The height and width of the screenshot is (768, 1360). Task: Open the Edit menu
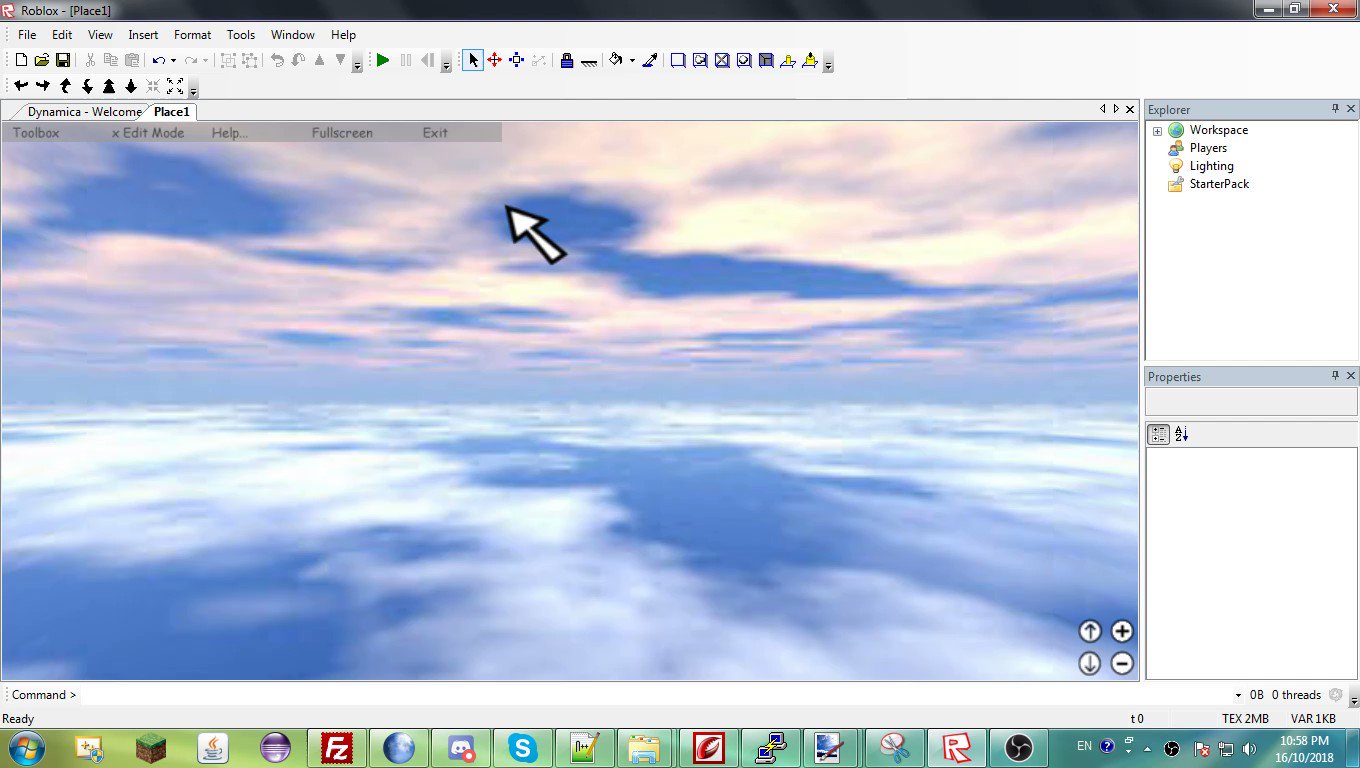62,34
